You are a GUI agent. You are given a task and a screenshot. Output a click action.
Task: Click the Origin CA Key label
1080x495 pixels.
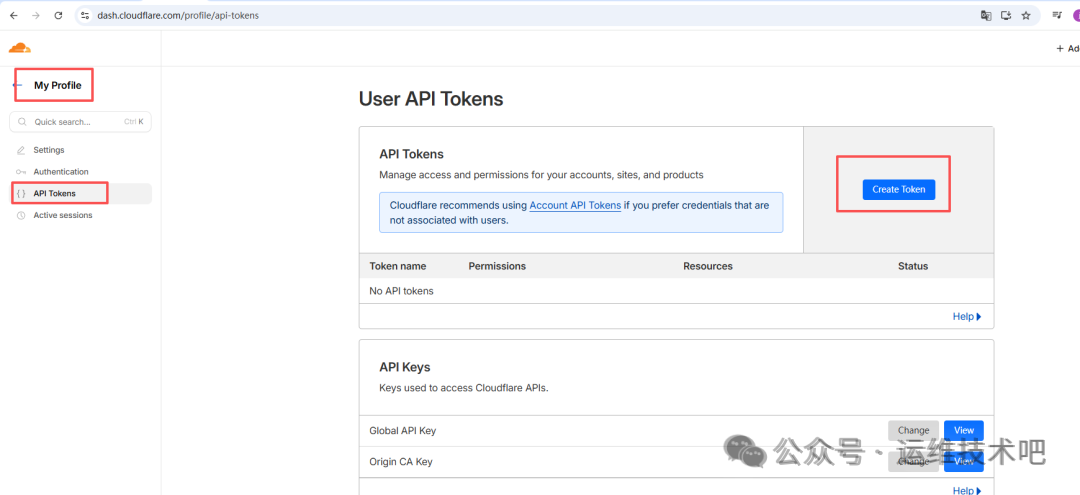[x=401, y=462]
